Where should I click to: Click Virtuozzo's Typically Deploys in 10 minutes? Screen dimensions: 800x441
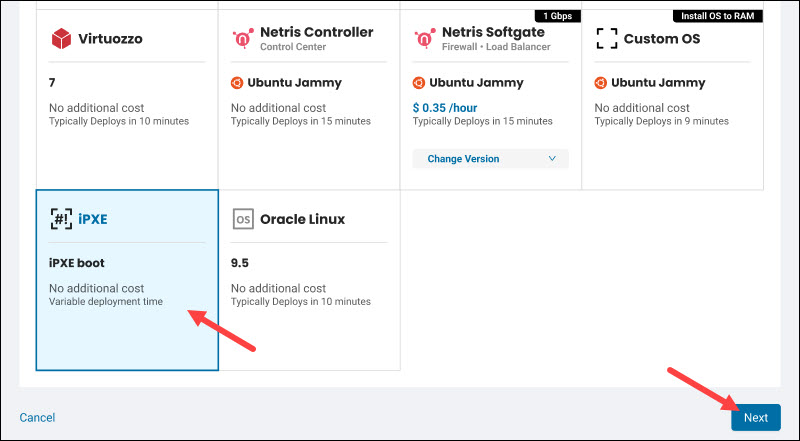click(x=119, y=121)
